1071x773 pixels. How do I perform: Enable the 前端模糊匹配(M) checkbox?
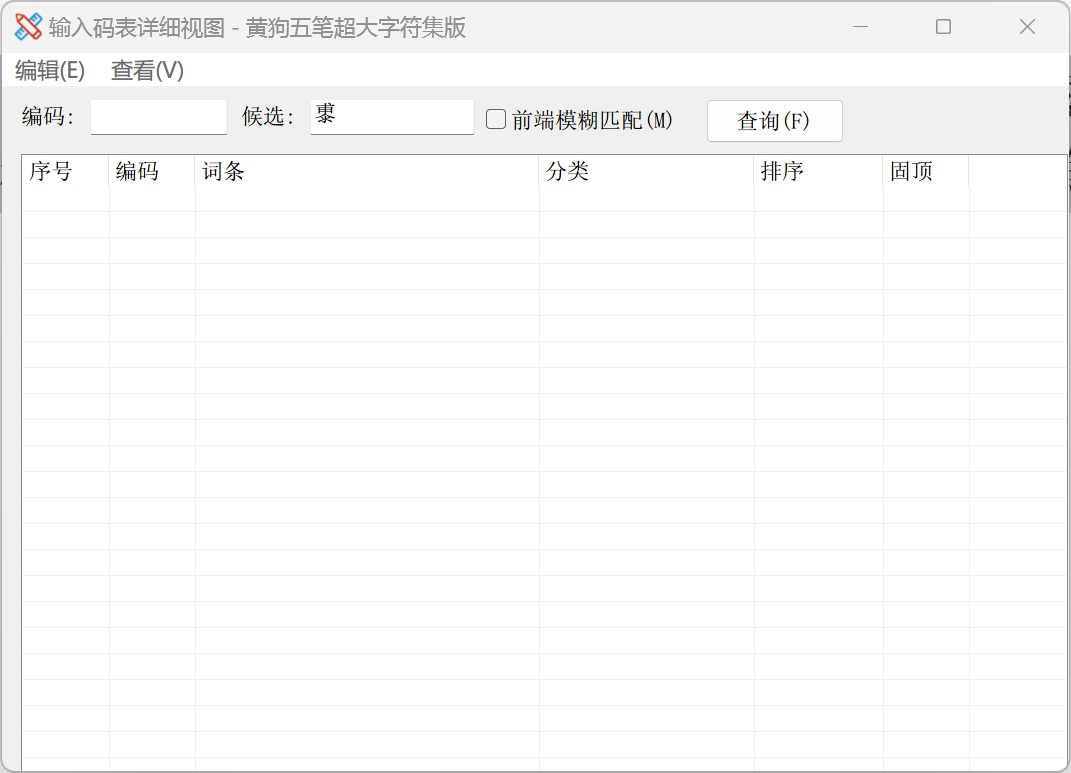tap(496, 120)
